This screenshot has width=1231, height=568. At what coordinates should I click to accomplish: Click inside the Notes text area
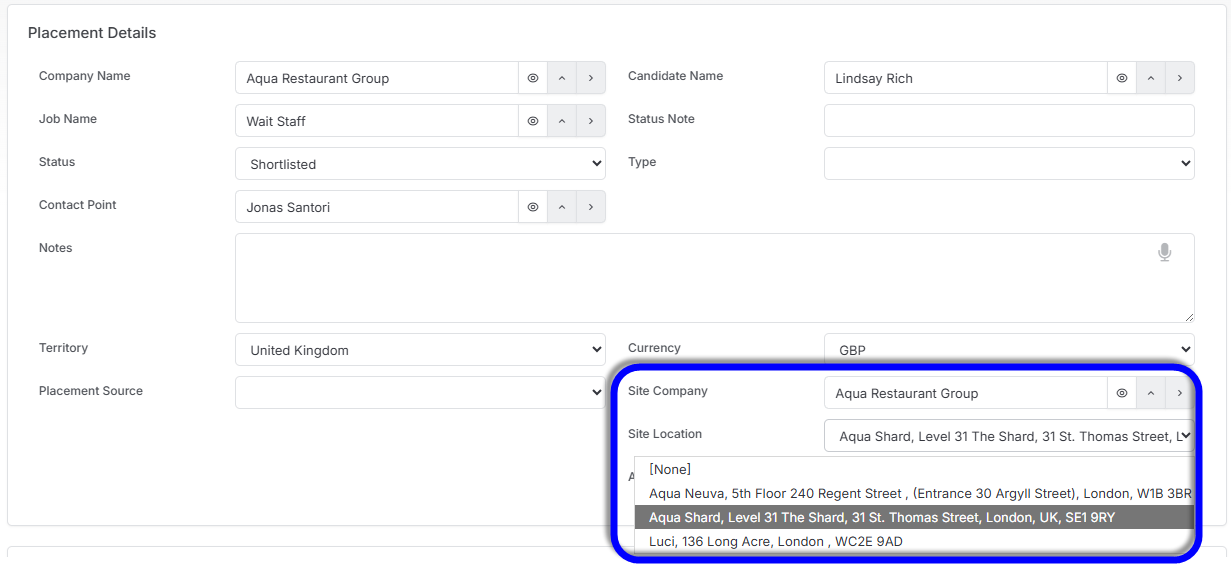click(x=715, y=278)
